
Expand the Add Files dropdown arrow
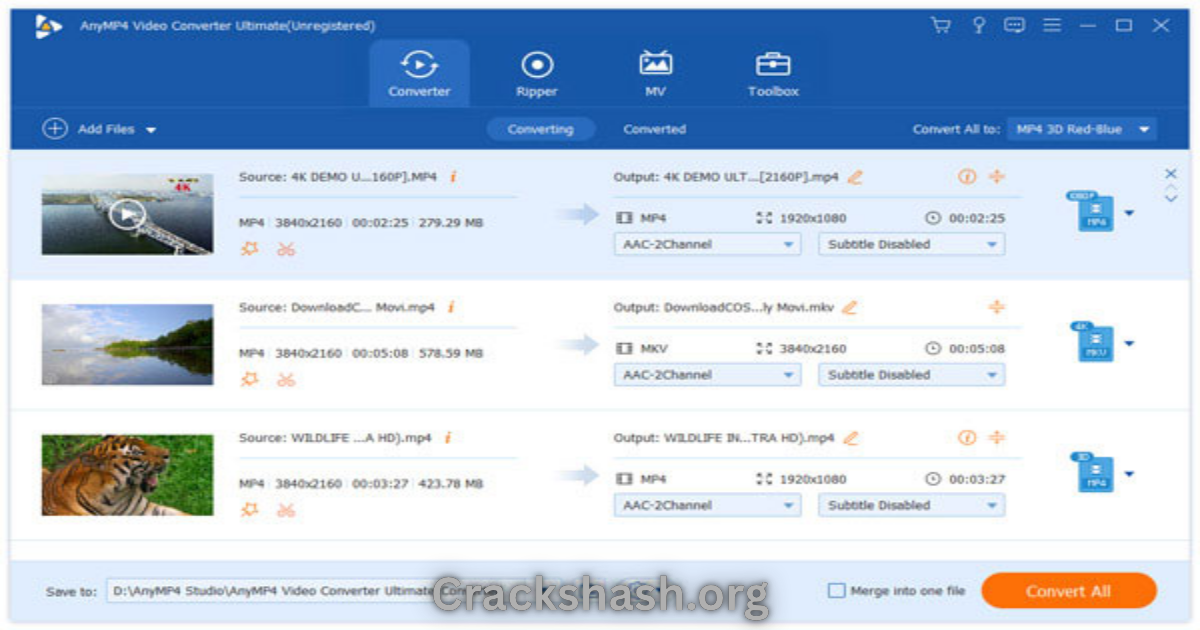(151, 130)
